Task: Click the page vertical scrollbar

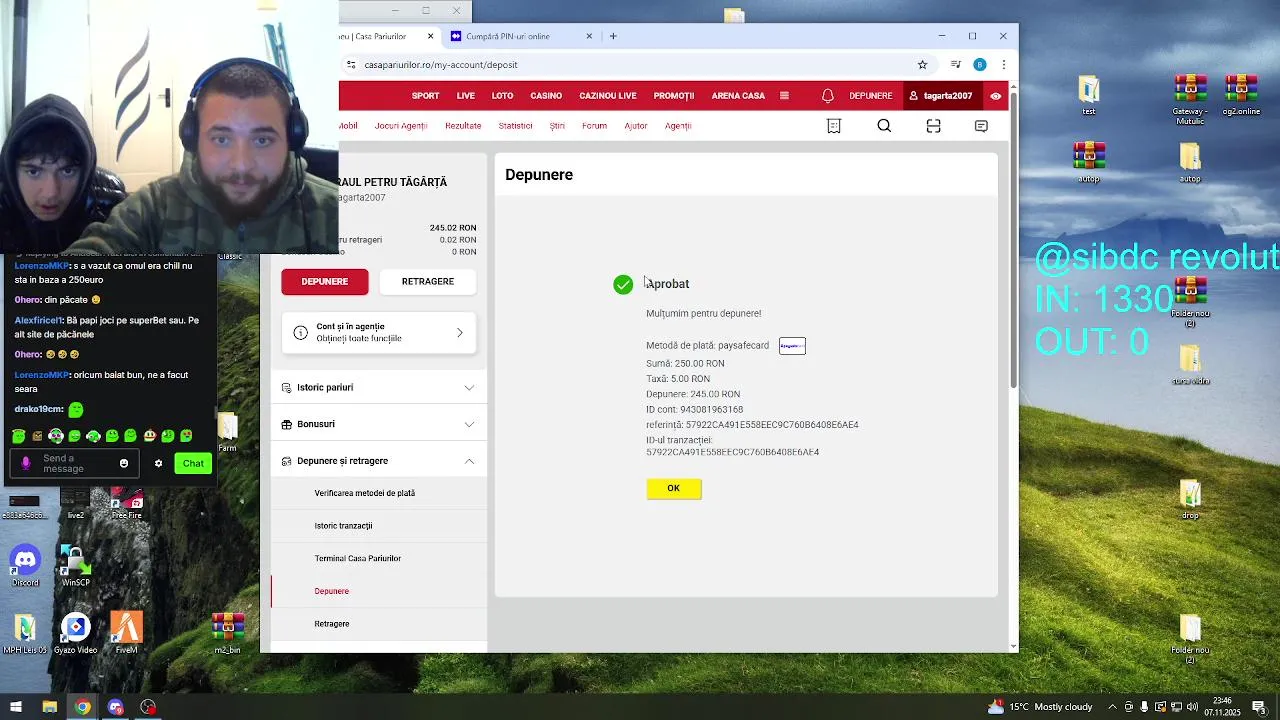Action: click(x=1014, y=240)
